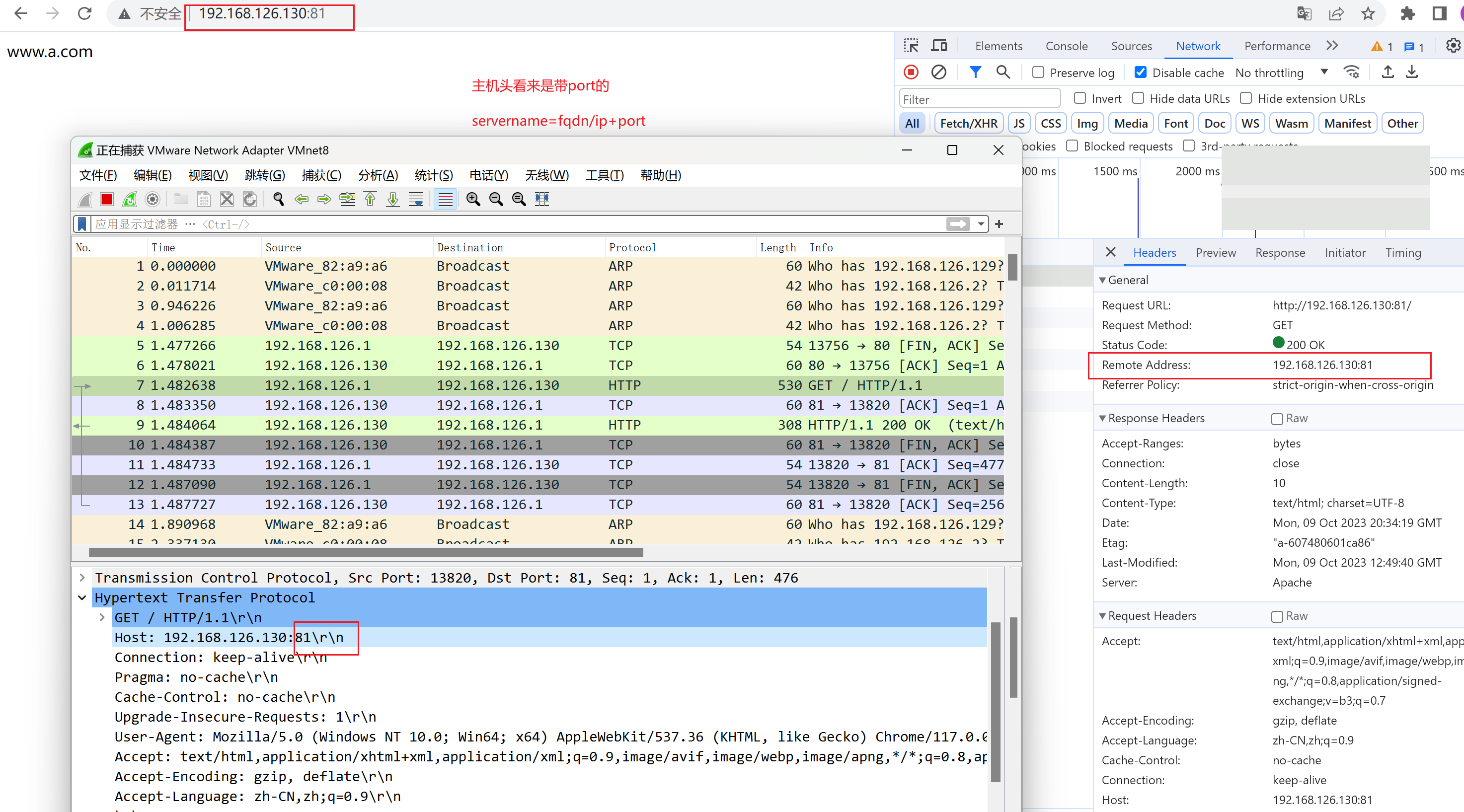This screenshot has width=1464, height=812.
Task: Click the restart capture shark fin icon
Action: [x=130, y=199]
